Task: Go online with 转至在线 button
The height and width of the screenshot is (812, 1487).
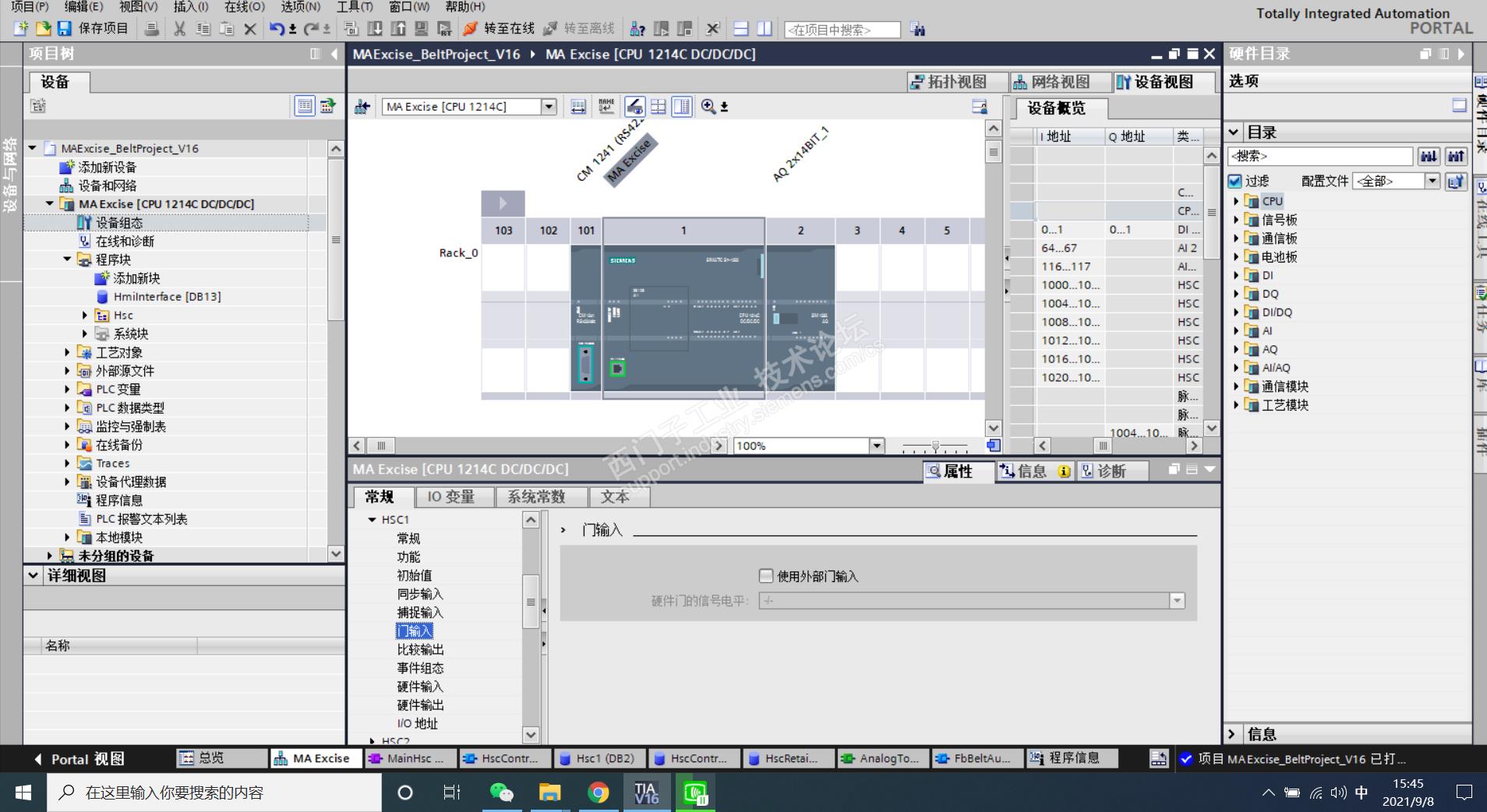Action: coord(498,29)
